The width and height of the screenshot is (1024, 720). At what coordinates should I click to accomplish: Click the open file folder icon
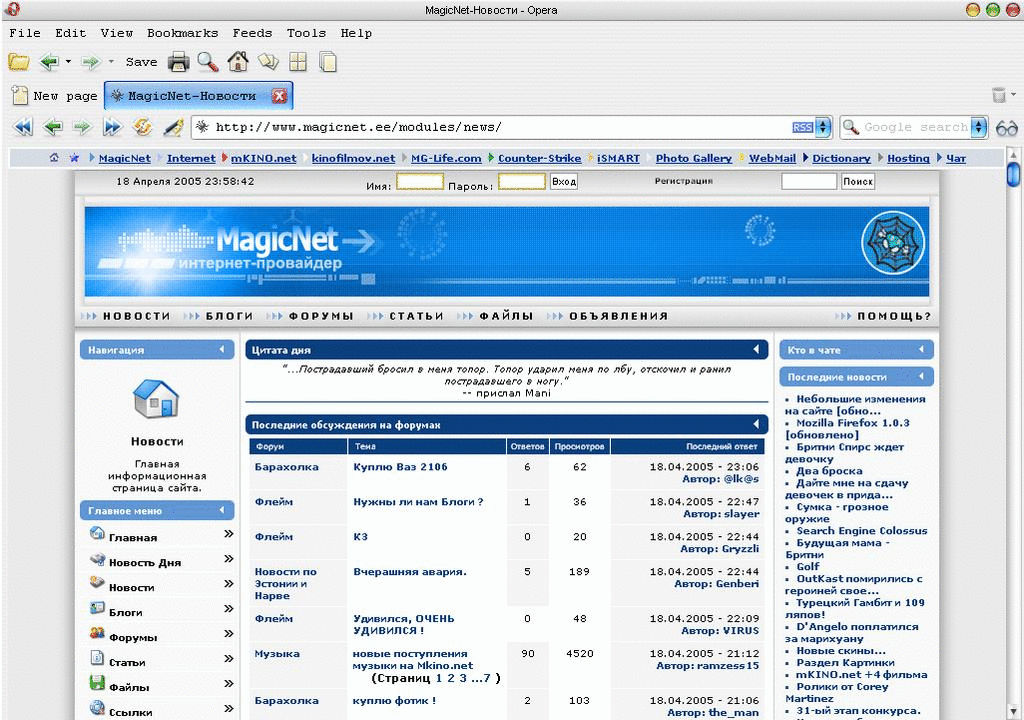18,62
